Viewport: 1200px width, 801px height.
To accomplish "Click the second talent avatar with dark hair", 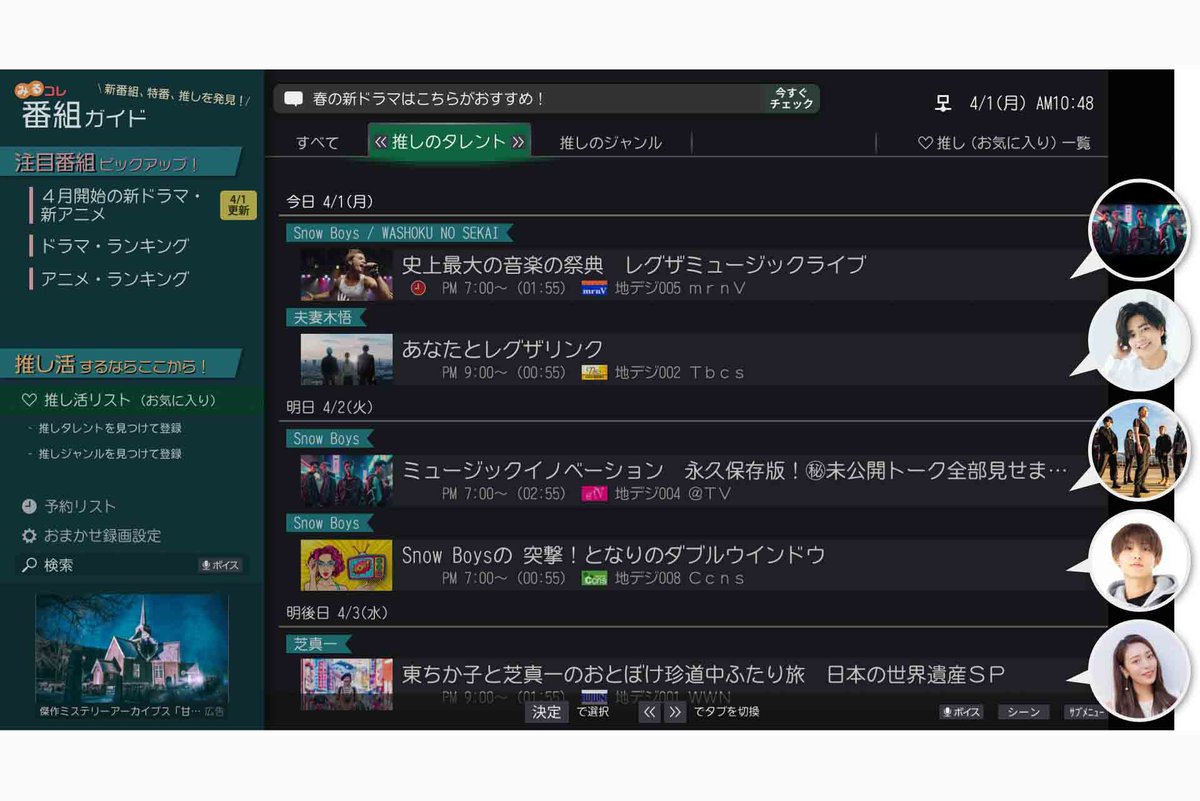I will coord(1138,340).
